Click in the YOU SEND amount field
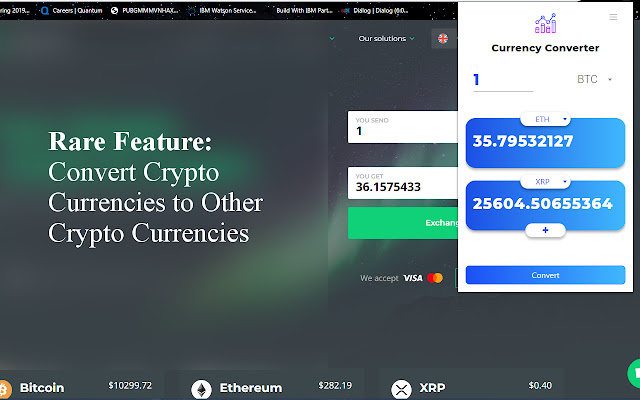 click(x=402, y=127)
